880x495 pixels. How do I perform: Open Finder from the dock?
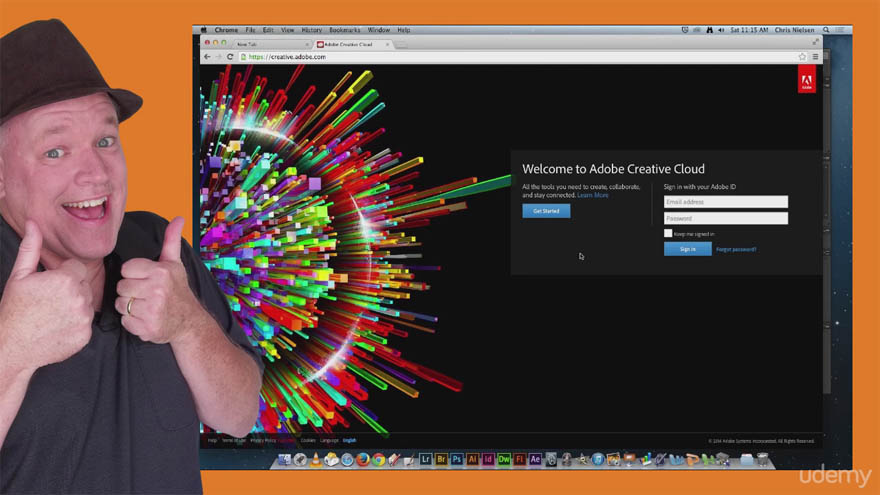point(285,460)
